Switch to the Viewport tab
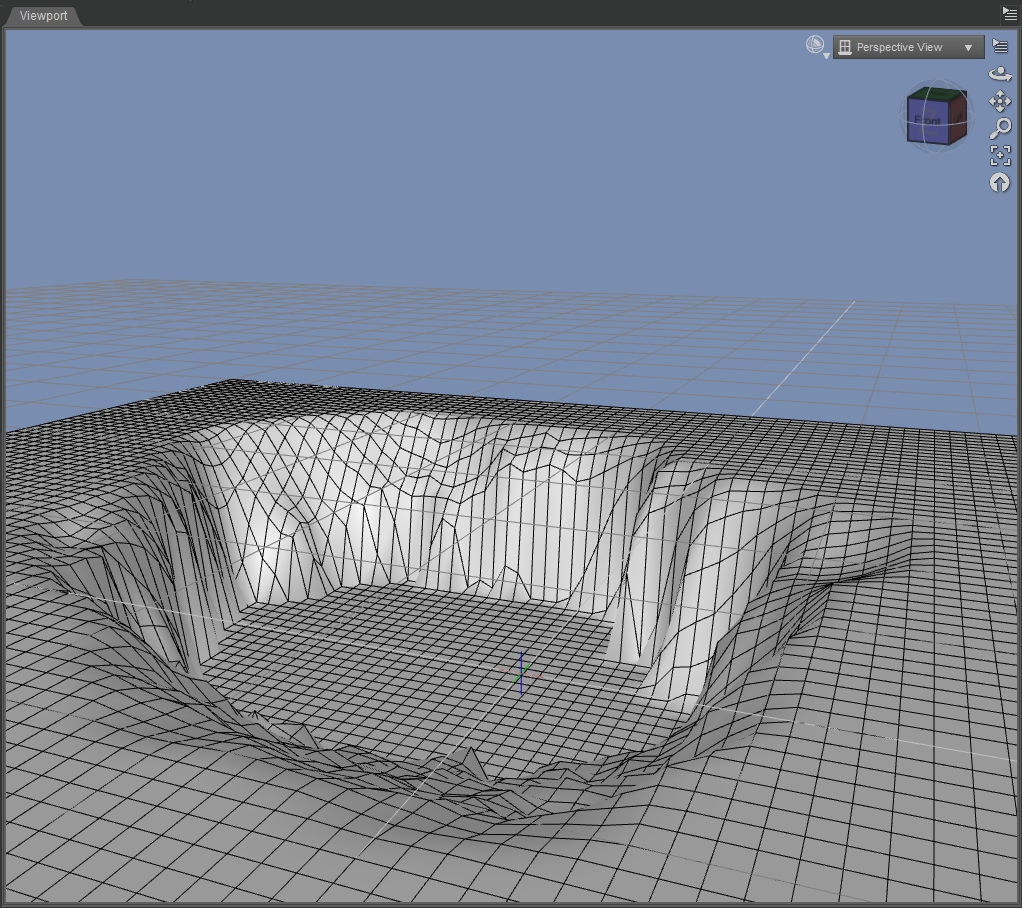1022x908 pixels. point(43,16)
